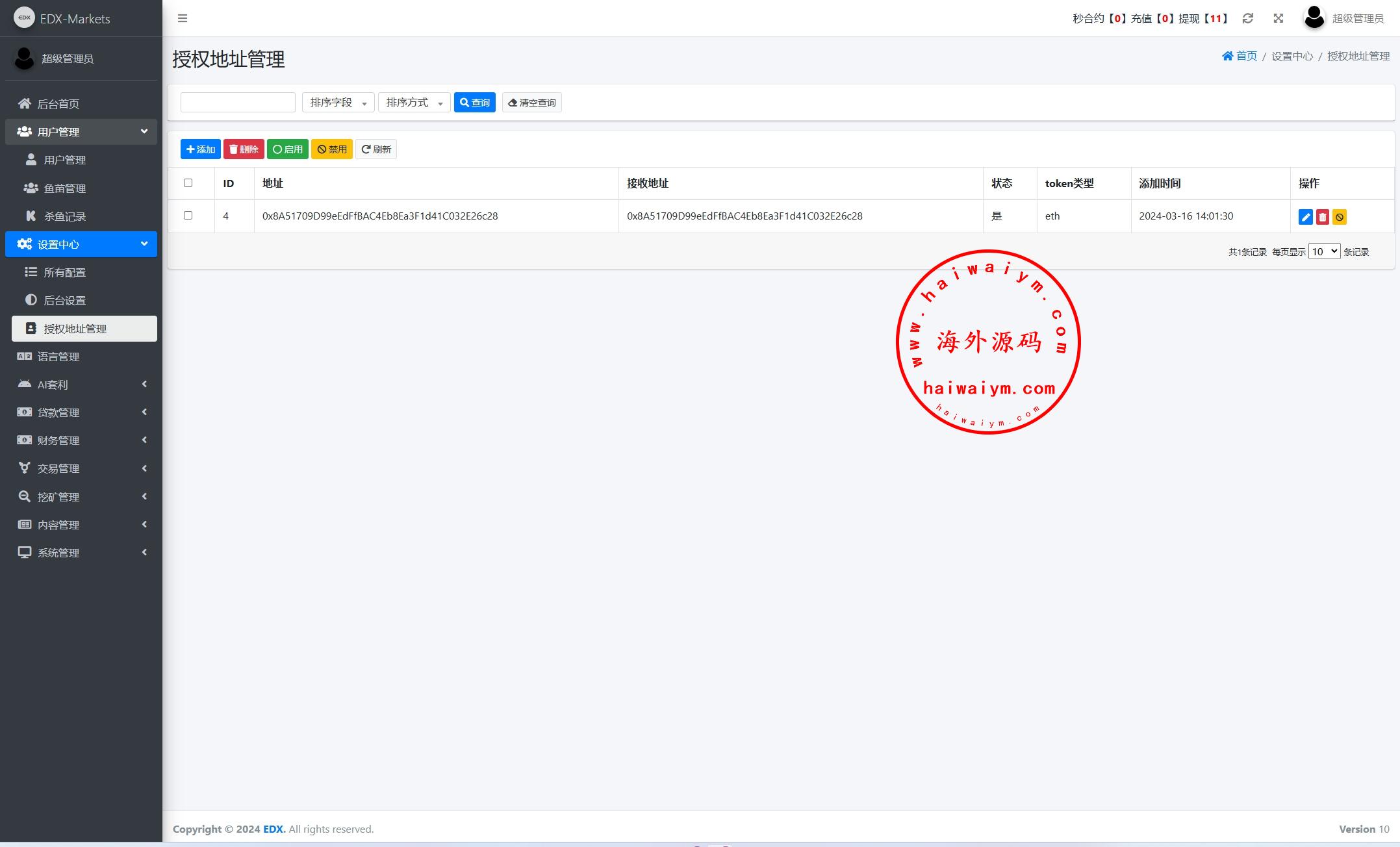1400x847 pixels.
Task: Click the 清空查询 clear query button
Action: coord(531,103)
